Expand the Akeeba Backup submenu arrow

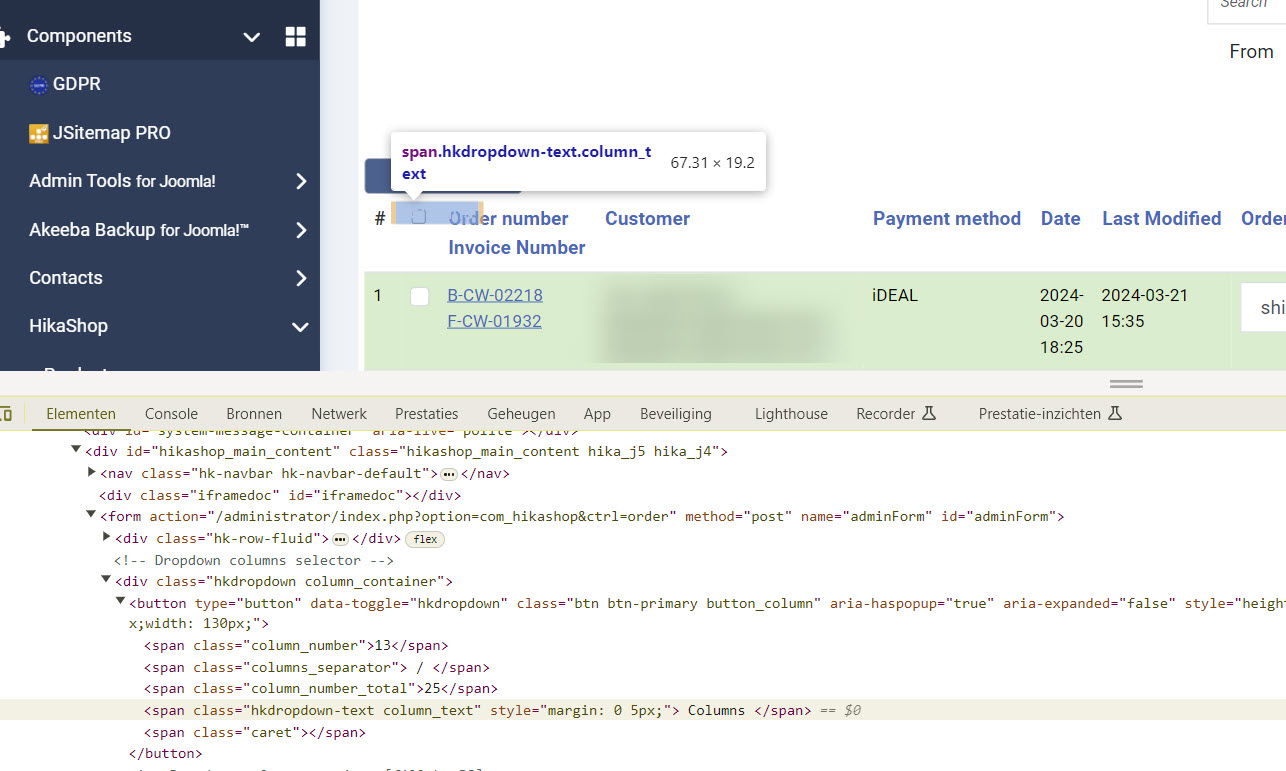[x=301, y=230]
